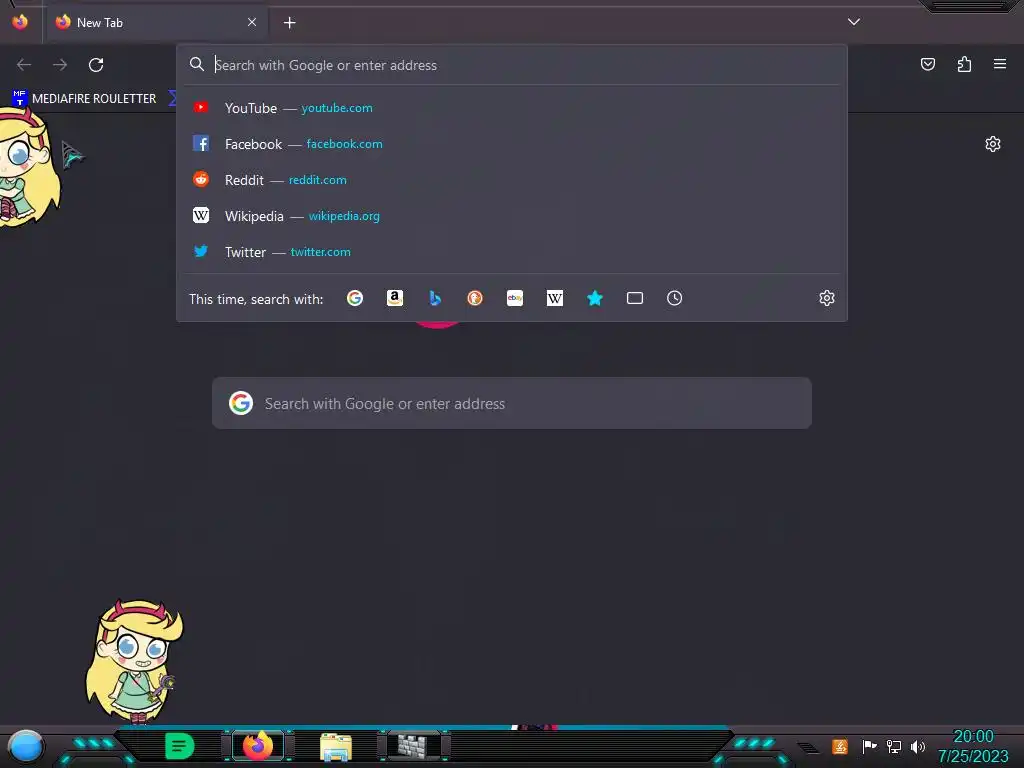
Task: Open search settings gear in dropdown
Action: tap(827, 298)
